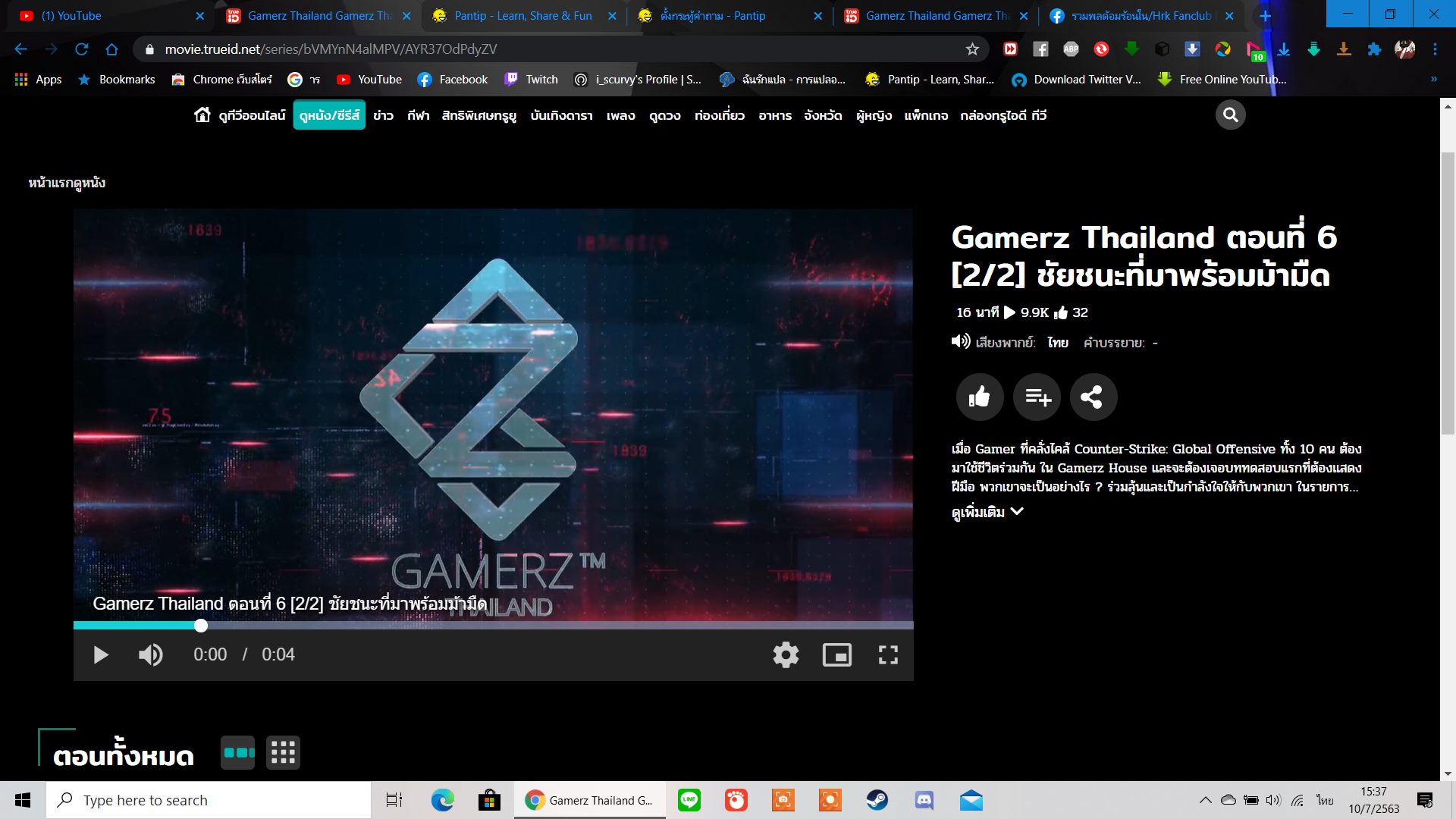Add episode to playlist icon
The image size is (1456, 819).
click(1037, 397)
